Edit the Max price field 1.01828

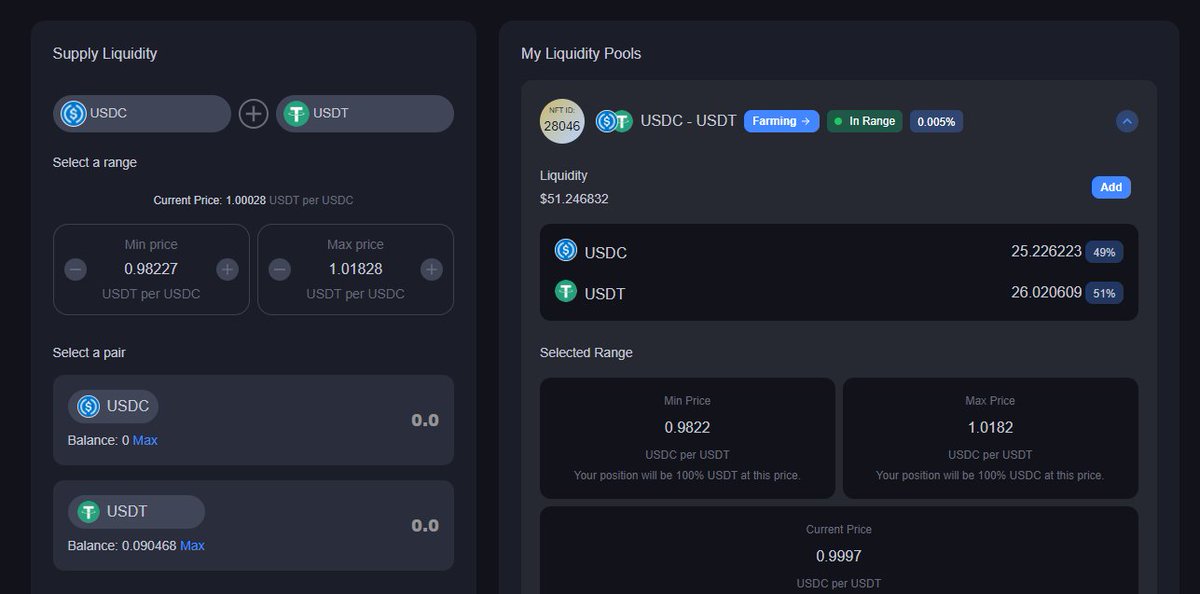click(x=355, y=269)
